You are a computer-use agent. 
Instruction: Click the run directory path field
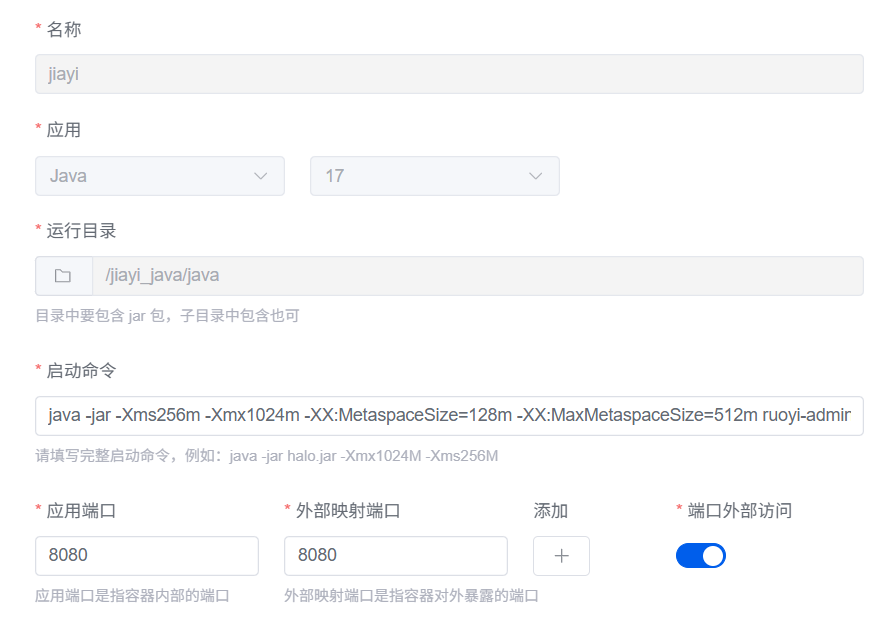(x=478, y=276)
